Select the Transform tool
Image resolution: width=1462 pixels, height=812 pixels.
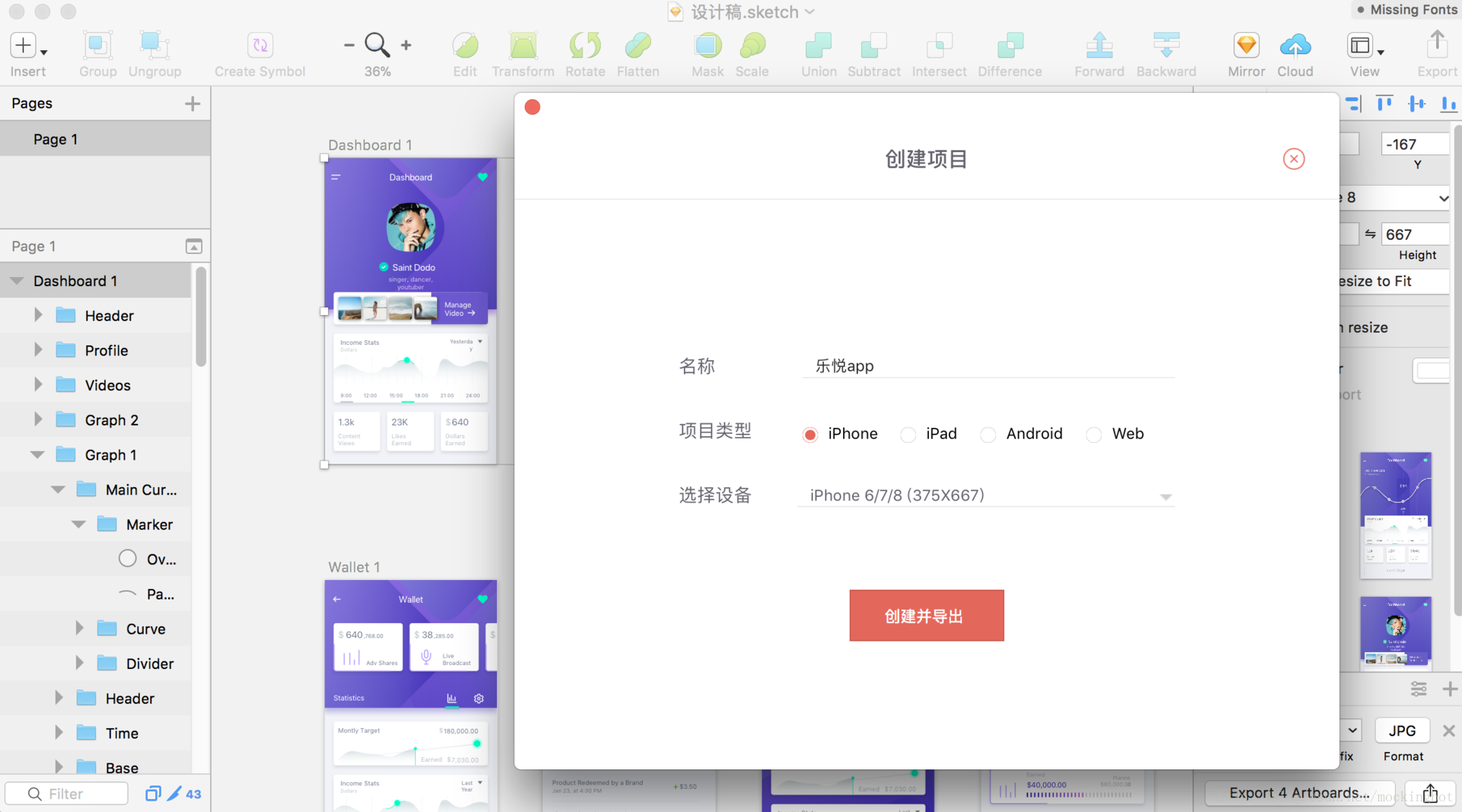[523, 46]
